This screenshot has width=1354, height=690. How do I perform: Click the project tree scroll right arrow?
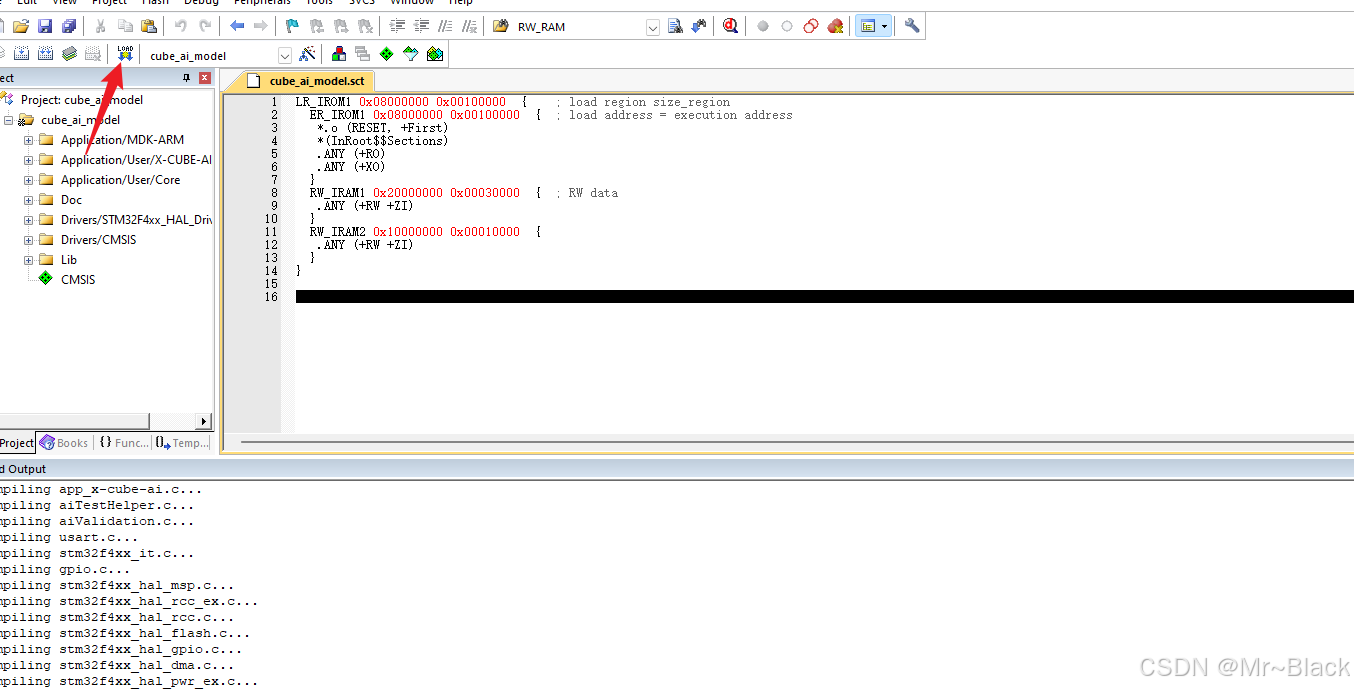(x=205, y=421)
